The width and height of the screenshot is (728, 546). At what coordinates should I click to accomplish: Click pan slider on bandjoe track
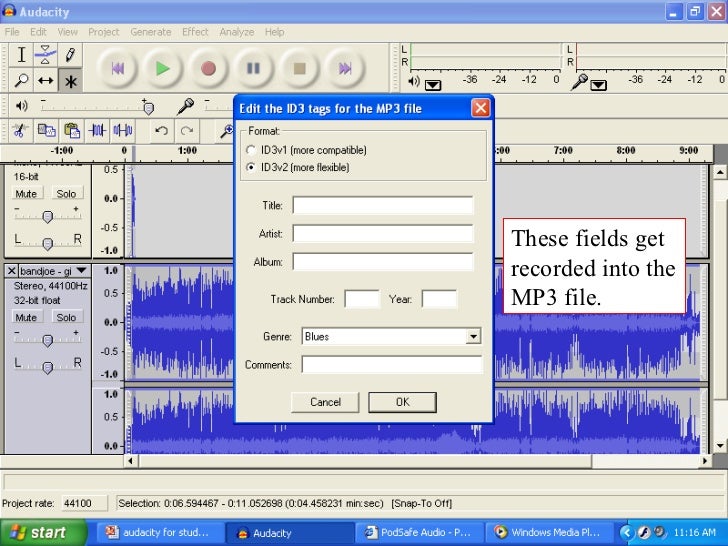(47, 367)
